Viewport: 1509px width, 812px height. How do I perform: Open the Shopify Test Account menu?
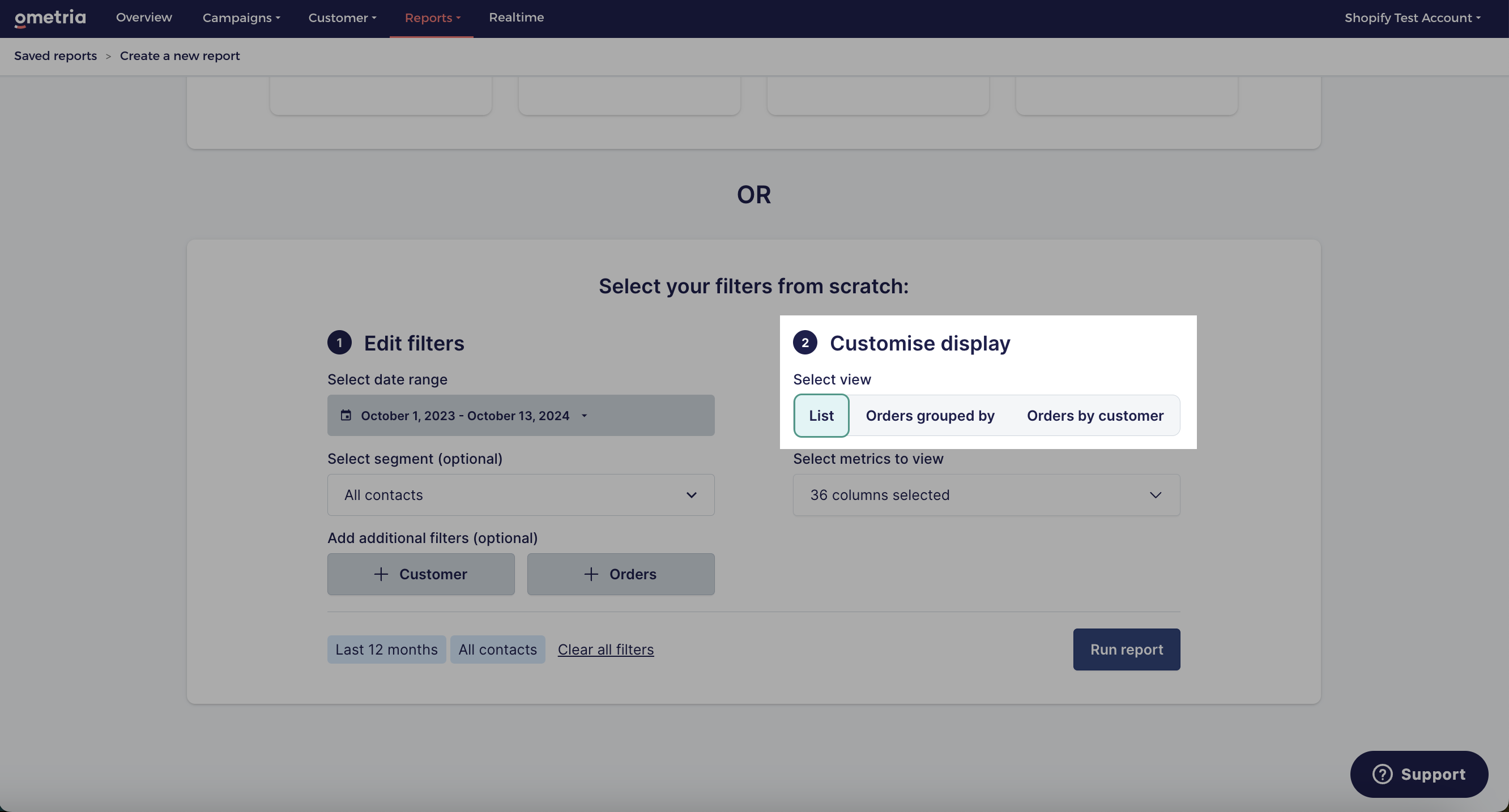pyautogui.click(x=1412, y=18)
